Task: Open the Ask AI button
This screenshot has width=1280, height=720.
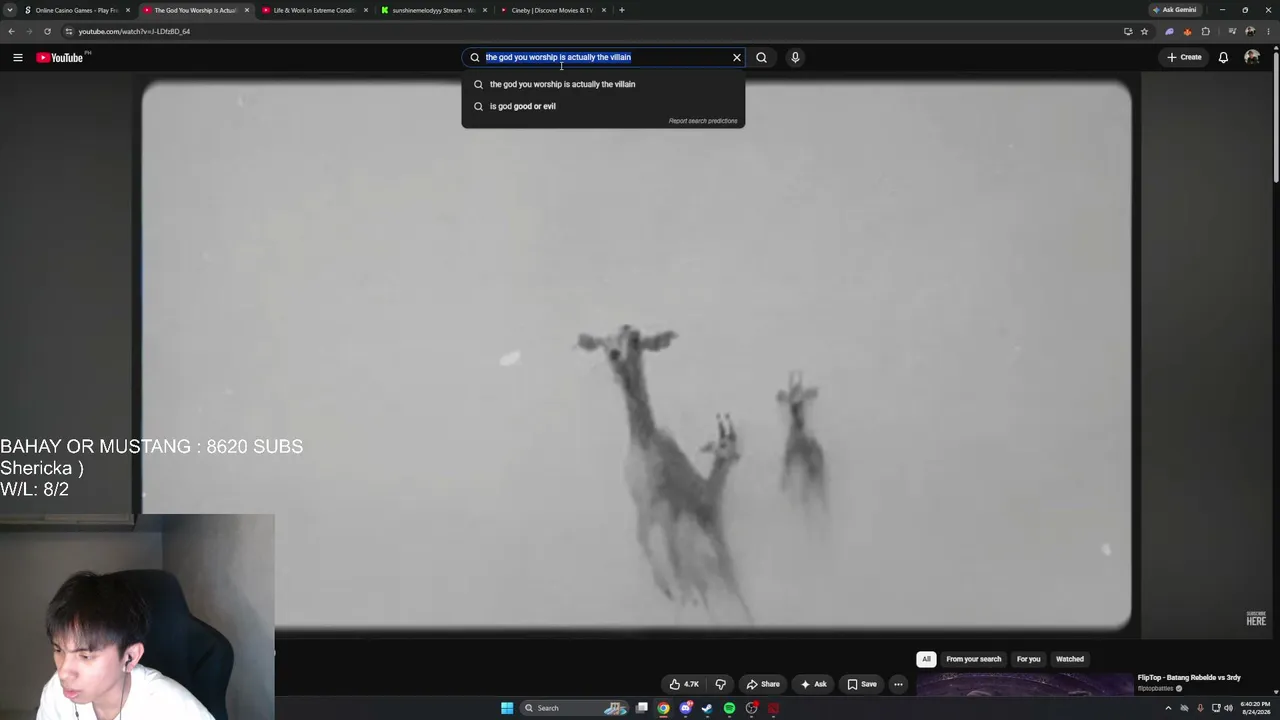Action: pos(814,684)
